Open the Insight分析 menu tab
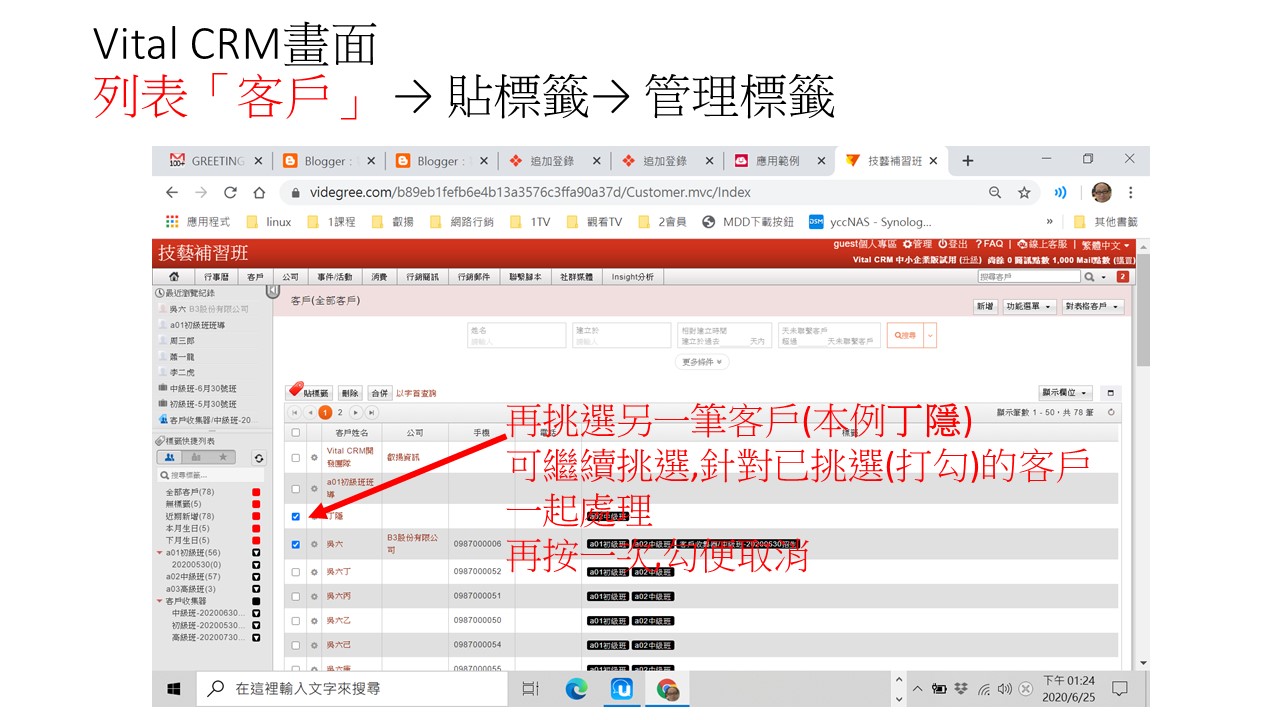1280x720 pixels. point(633,277)
